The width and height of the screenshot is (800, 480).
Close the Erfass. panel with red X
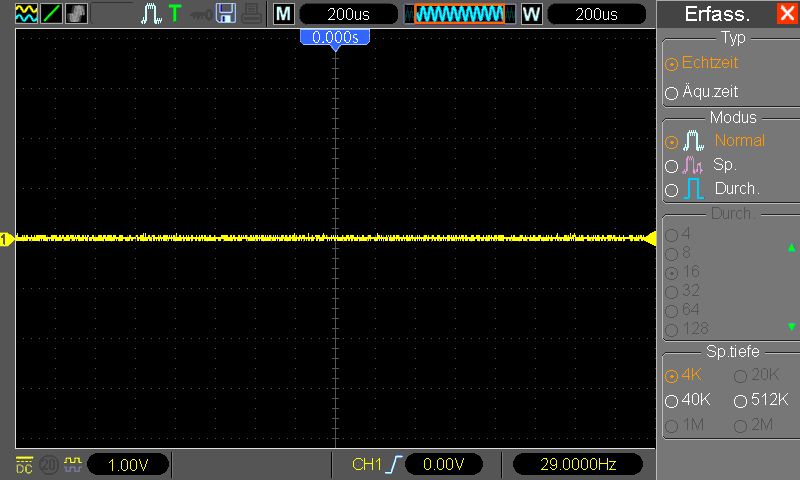pyautogui.click(x=787, y=13)
